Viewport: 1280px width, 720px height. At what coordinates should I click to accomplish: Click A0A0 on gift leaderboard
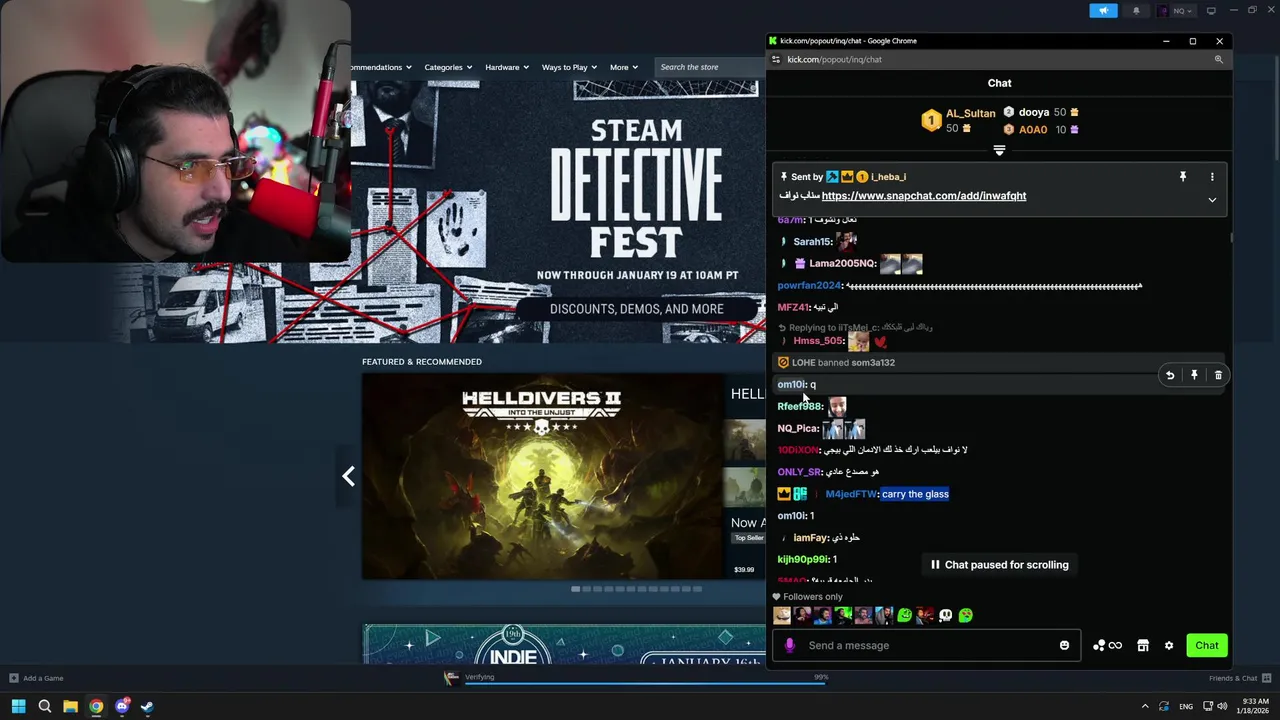[1033, 130]
